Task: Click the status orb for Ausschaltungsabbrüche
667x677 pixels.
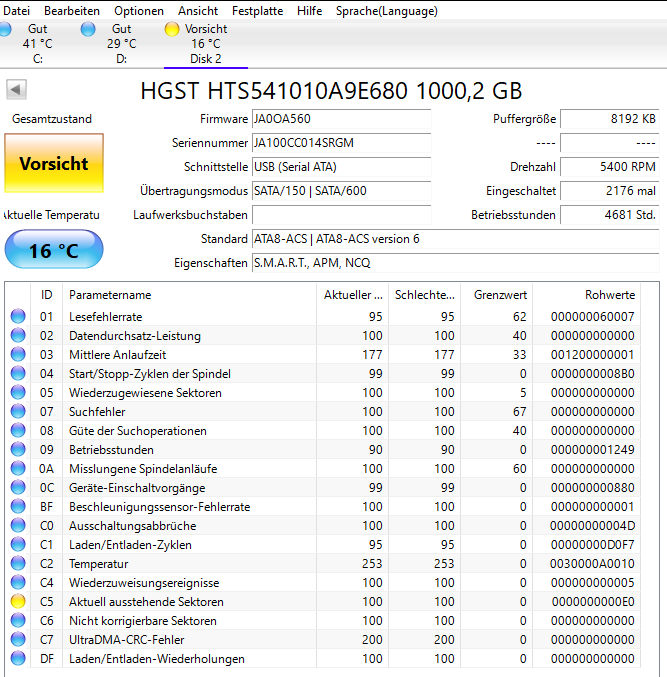Action: pos(18,525)
